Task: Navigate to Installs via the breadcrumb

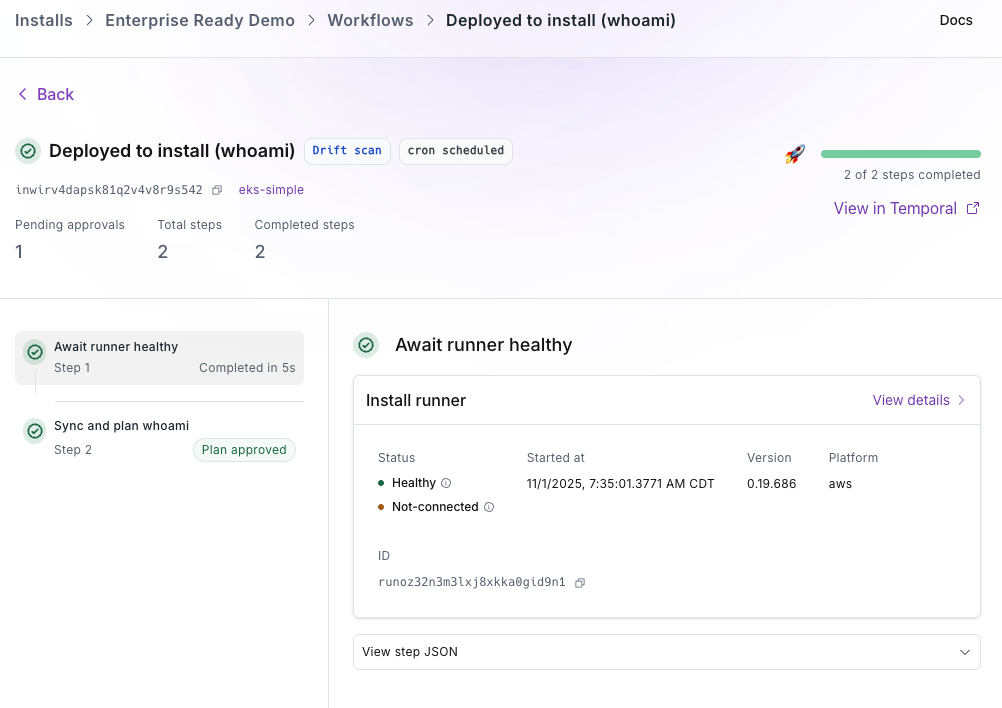Action: point(43,20)
